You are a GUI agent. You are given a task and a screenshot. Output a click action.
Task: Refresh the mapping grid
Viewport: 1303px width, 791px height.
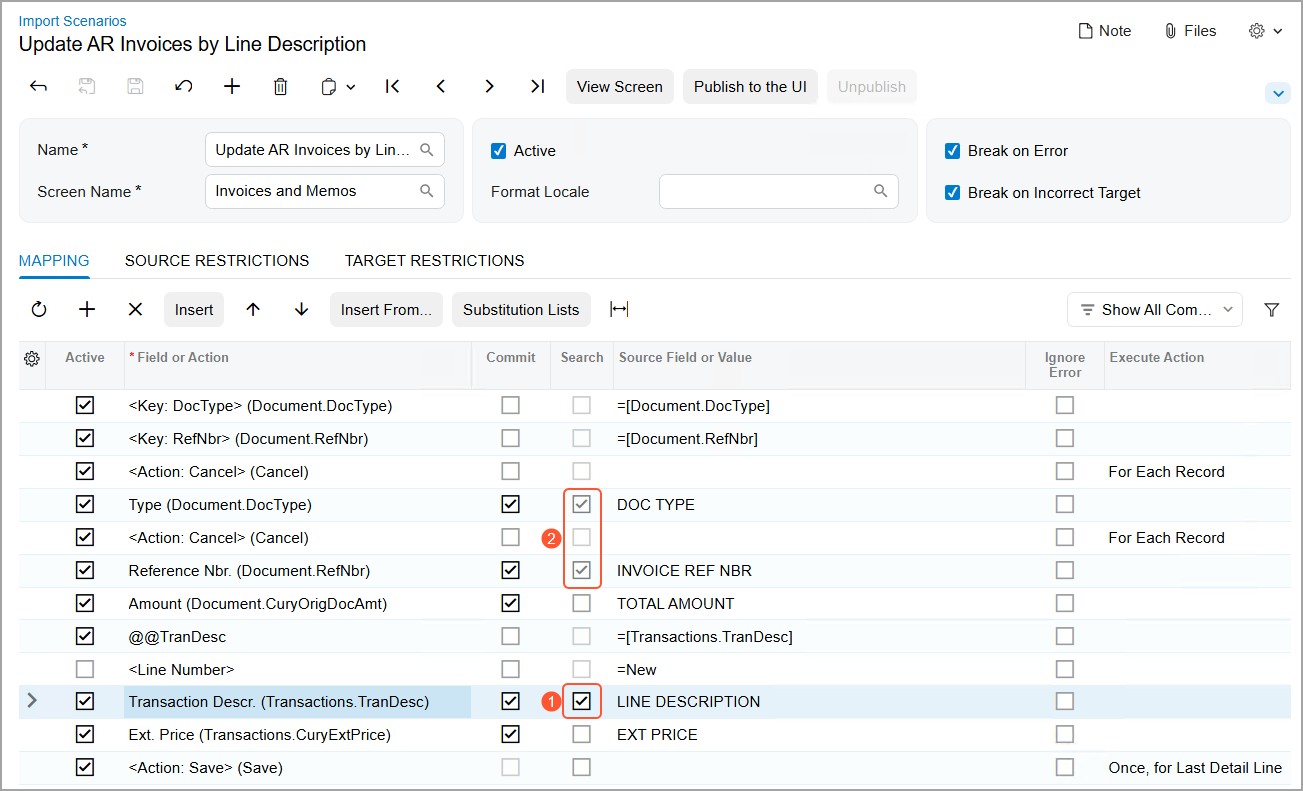pyautogui.click(x=39, y=310)
